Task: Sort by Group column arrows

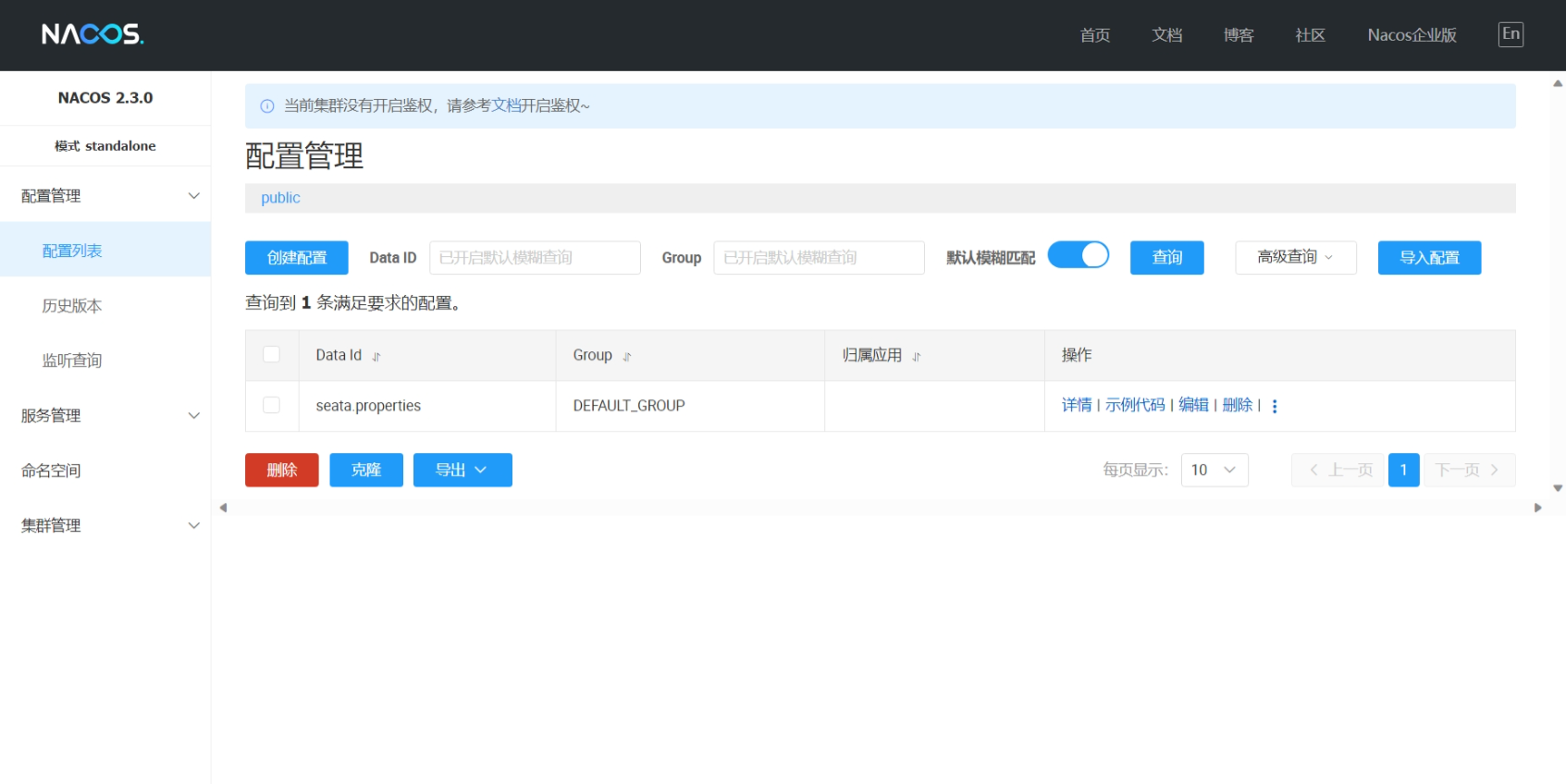Action: (627, 356)
